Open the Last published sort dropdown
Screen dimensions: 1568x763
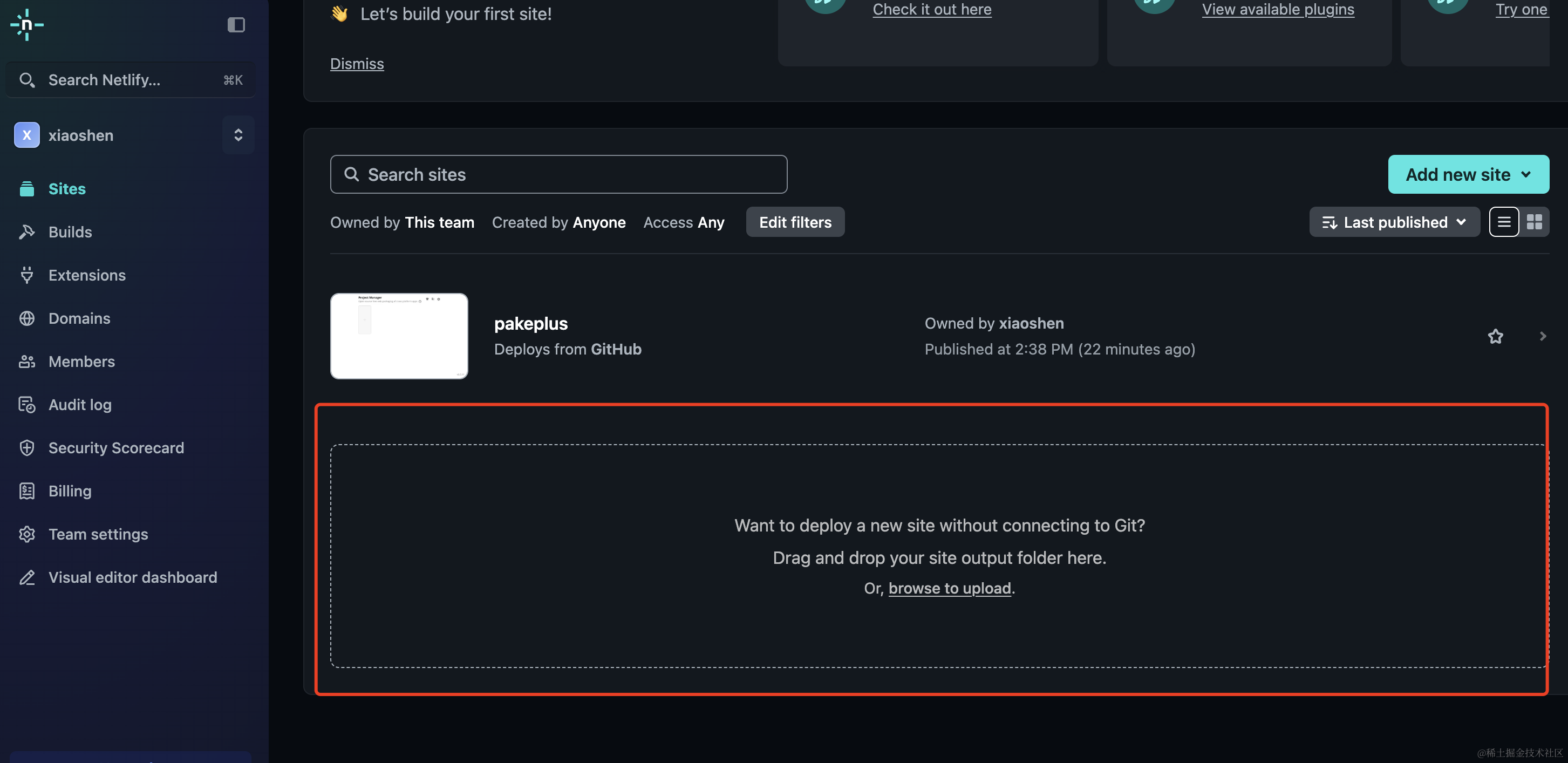[x=1394, y=222]
